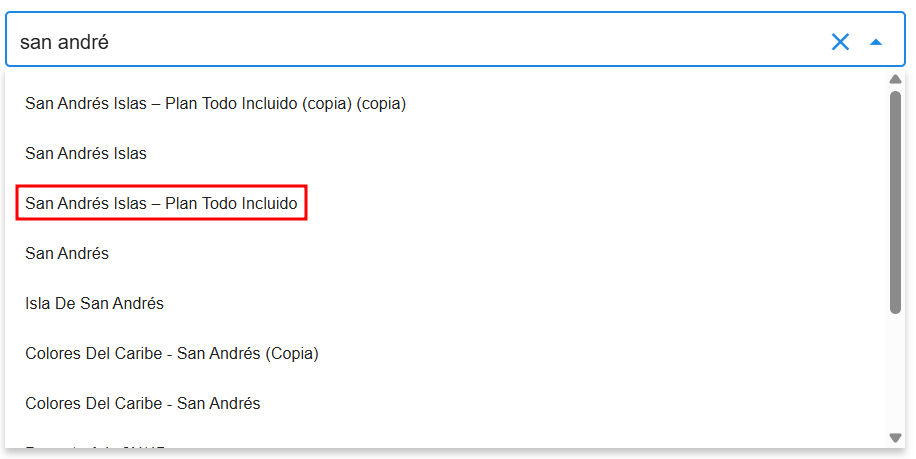Select the topmost suggestion in the list
The width and height of the screenshot is (916, 459).
215,103
